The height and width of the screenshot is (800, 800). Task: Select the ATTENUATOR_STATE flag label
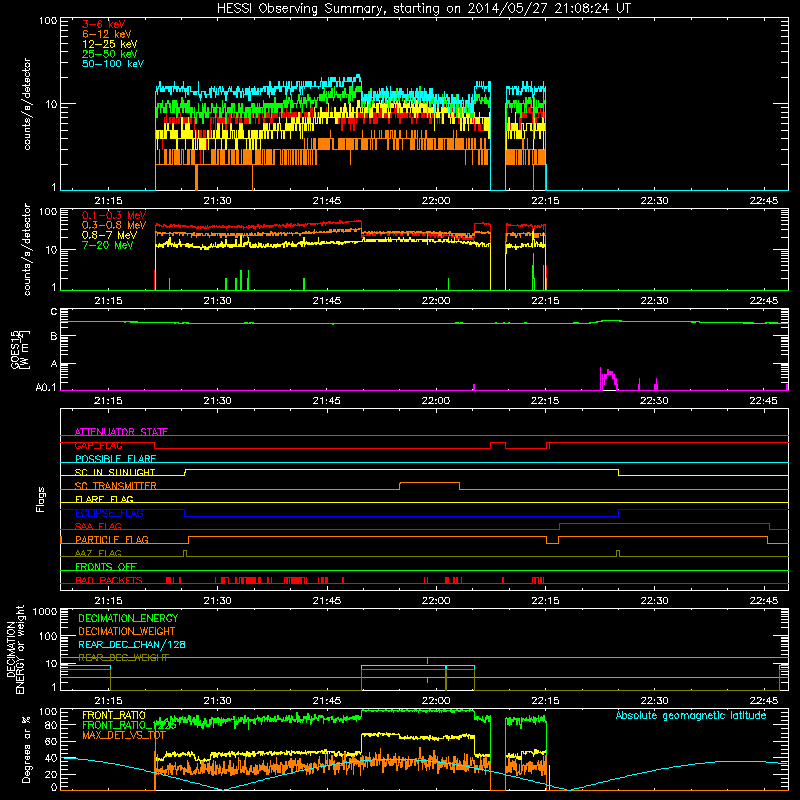point(121,432)
